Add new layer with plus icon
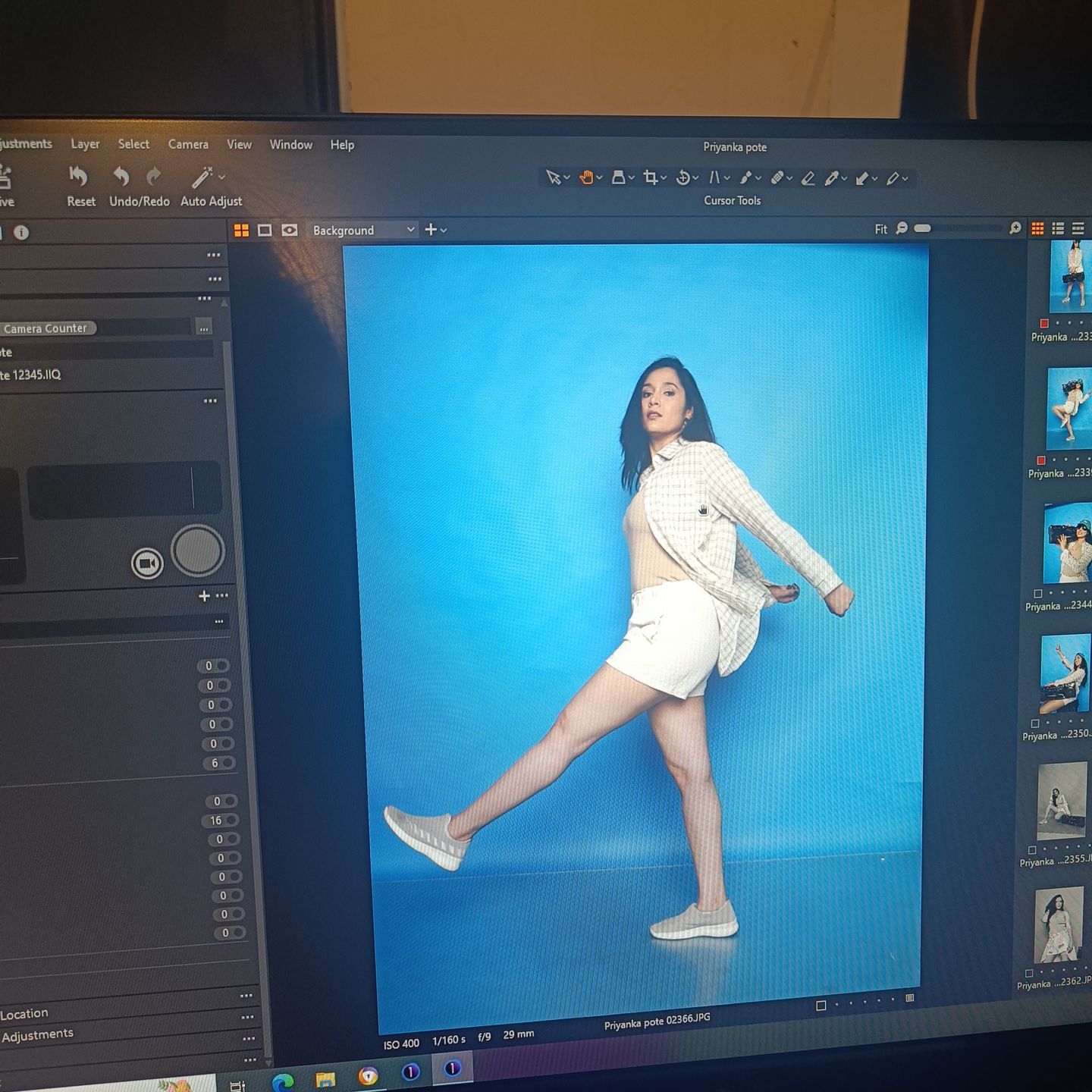This screenshot has width=1092, height=1092. [431, 229]
